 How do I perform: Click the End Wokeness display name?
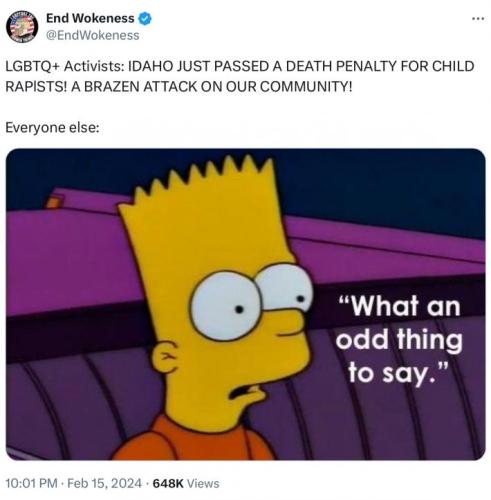click(x=90, y=18)
